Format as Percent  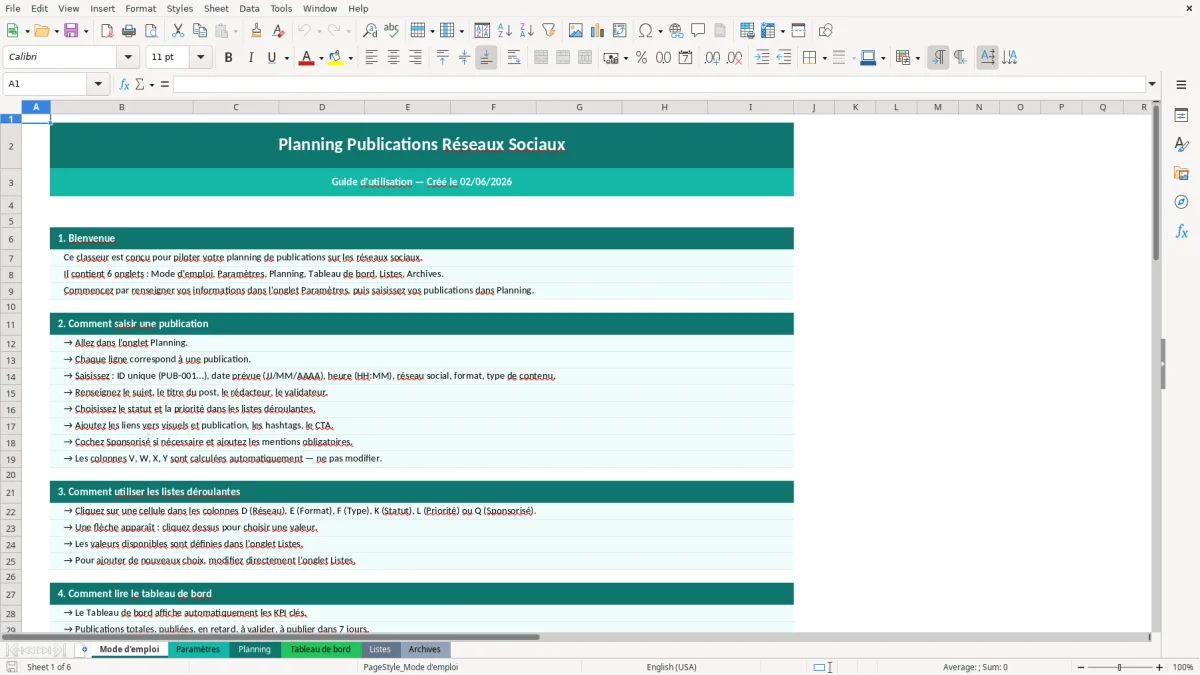(x=641, y=58)
